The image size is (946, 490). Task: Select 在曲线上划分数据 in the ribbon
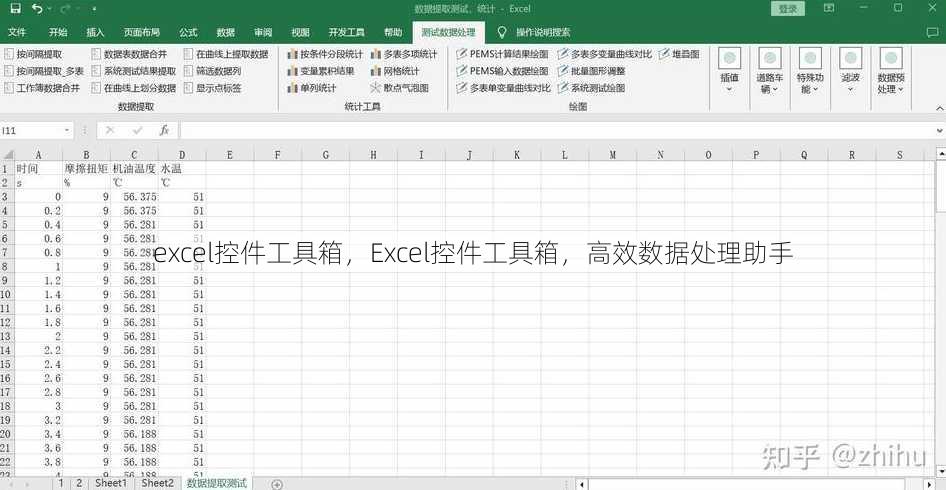coord(133,88)
